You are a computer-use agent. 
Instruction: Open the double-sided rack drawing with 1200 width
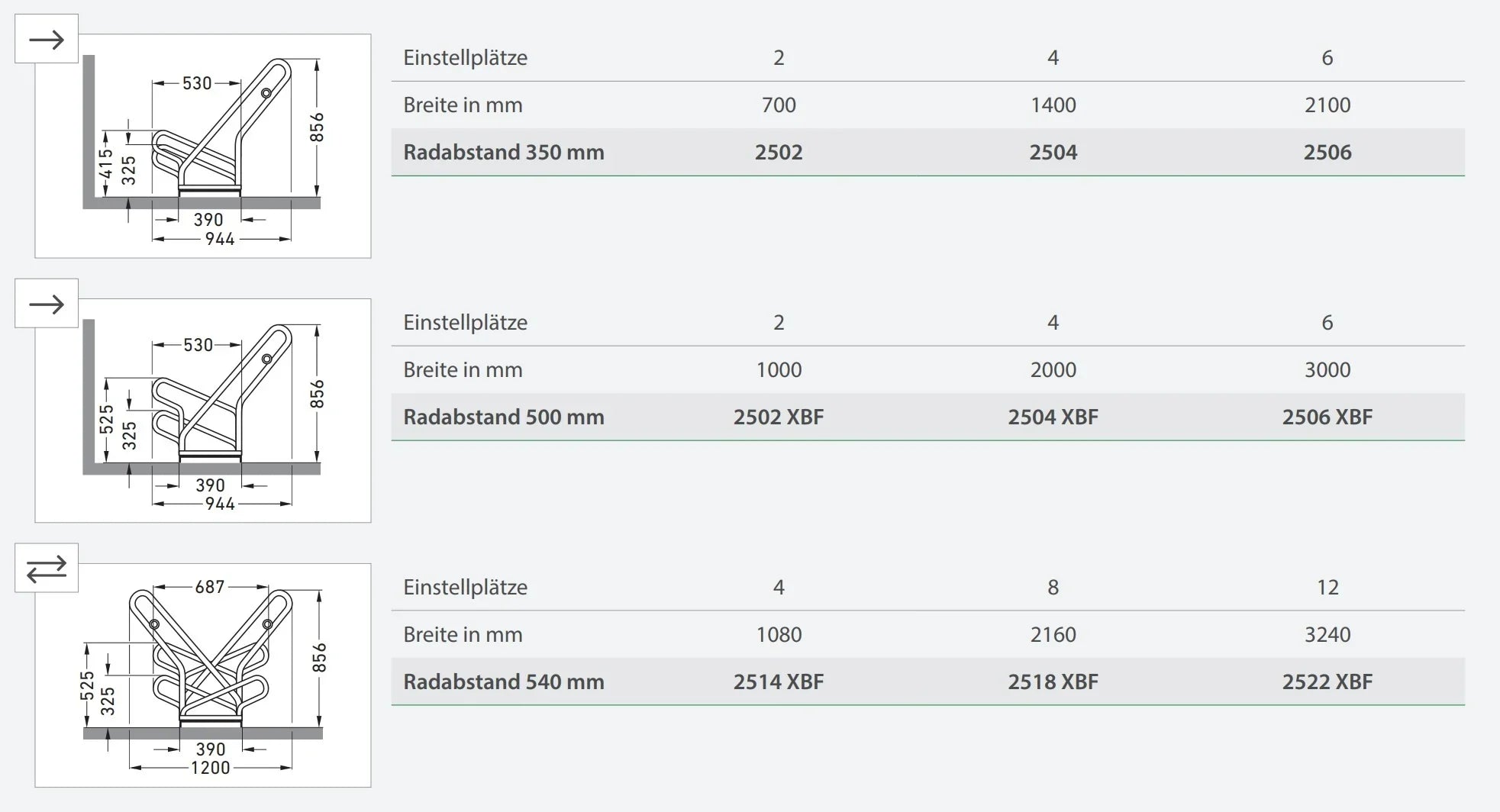tap(203, 675)
